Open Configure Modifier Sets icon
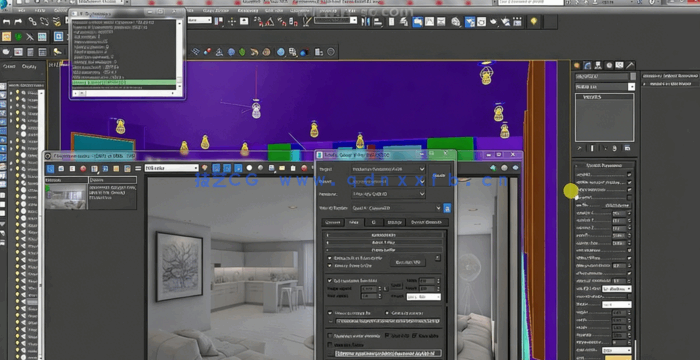This screenshot has height=360, width=700. 627,148
